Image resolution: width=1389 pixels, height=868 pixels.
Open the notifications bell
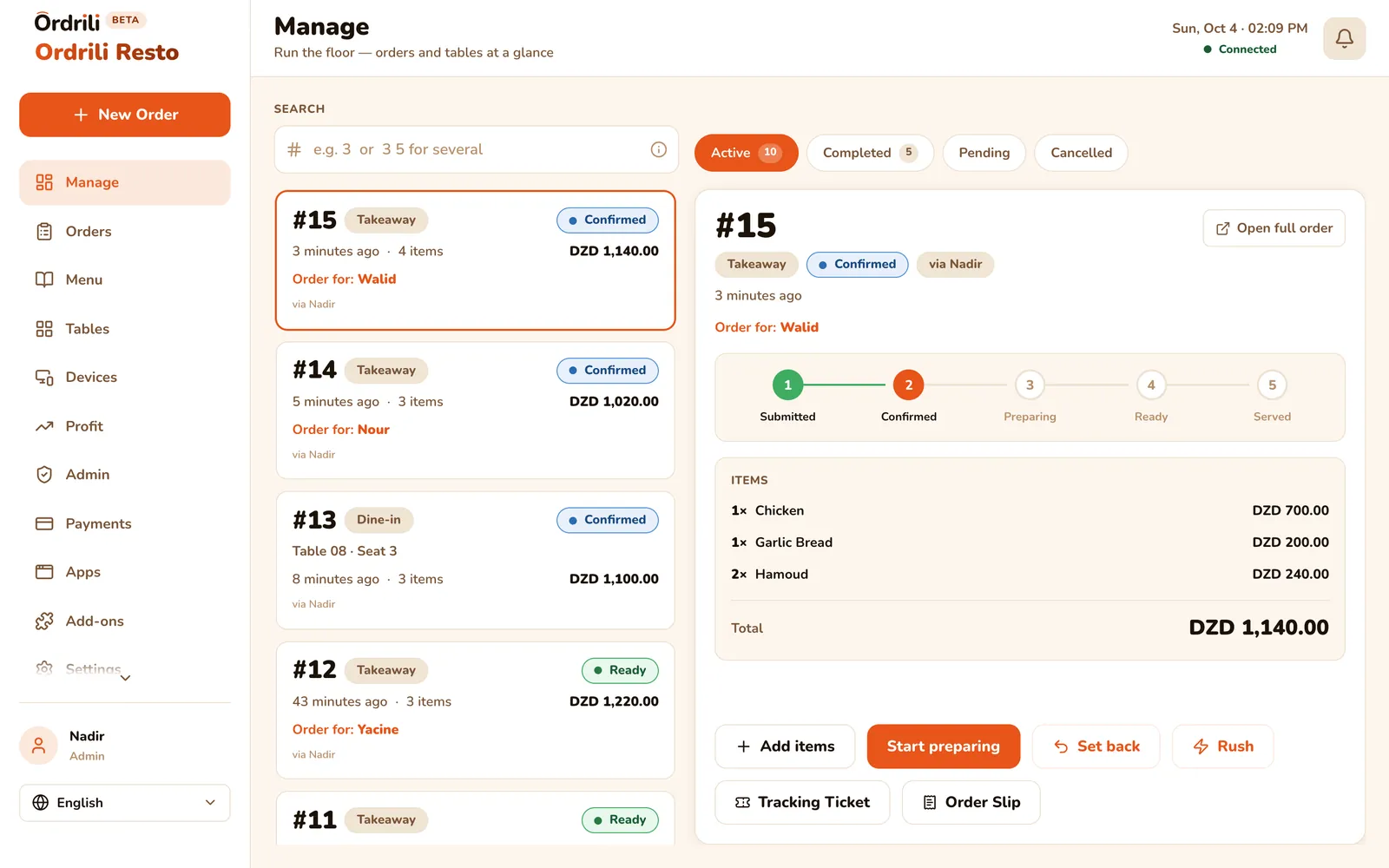coord(1344,38)
